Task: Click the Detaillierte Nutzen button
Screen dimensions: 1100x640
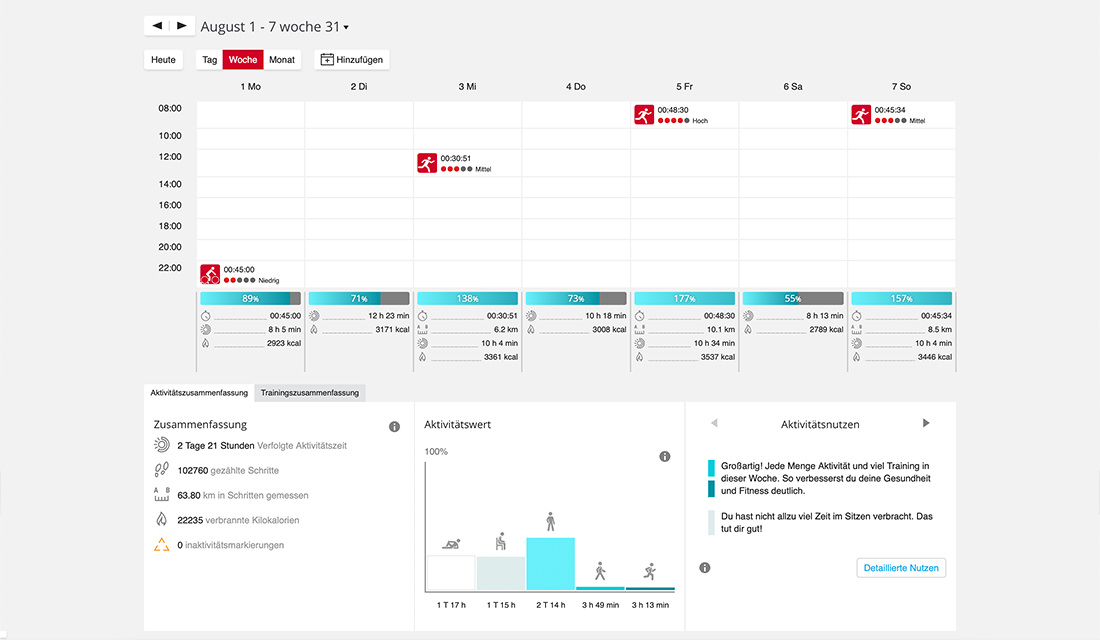Action: pos(901,568)
